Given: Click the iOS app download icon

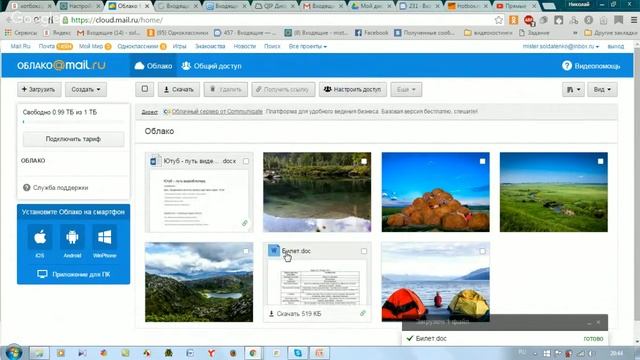Looking at the screenshot, I should [x=40, y=237].
